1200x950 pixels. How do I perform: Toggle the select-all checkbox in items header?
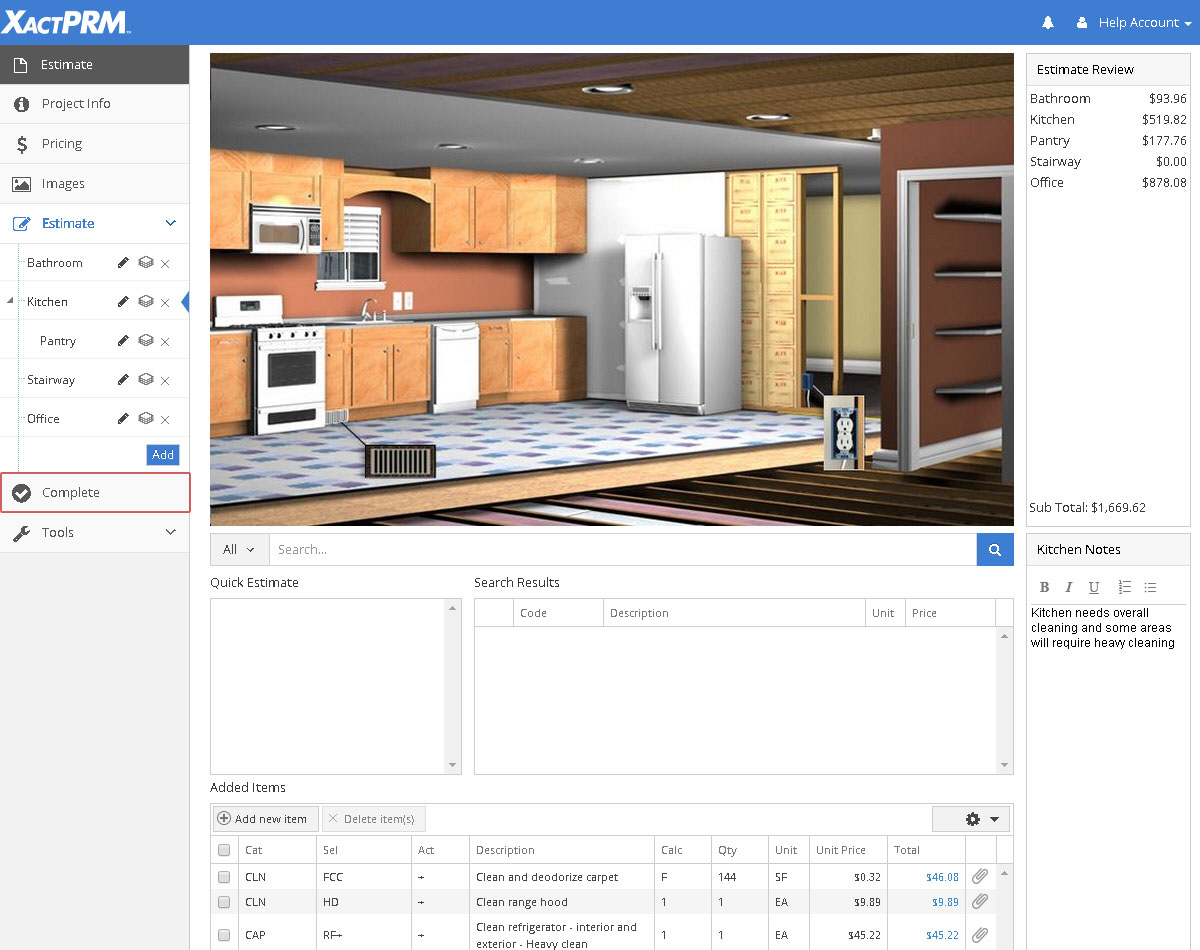tap(224, 850)
